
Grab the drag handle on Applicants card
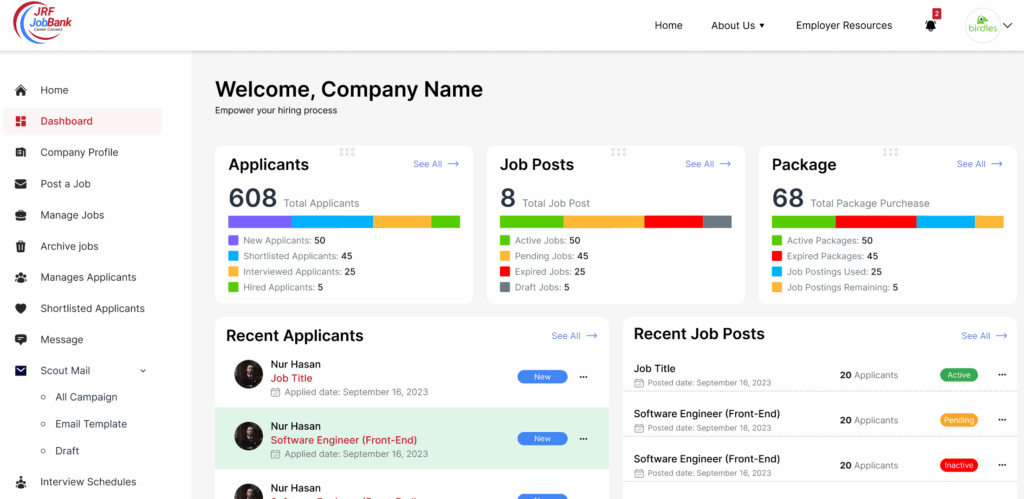[347, 152]
